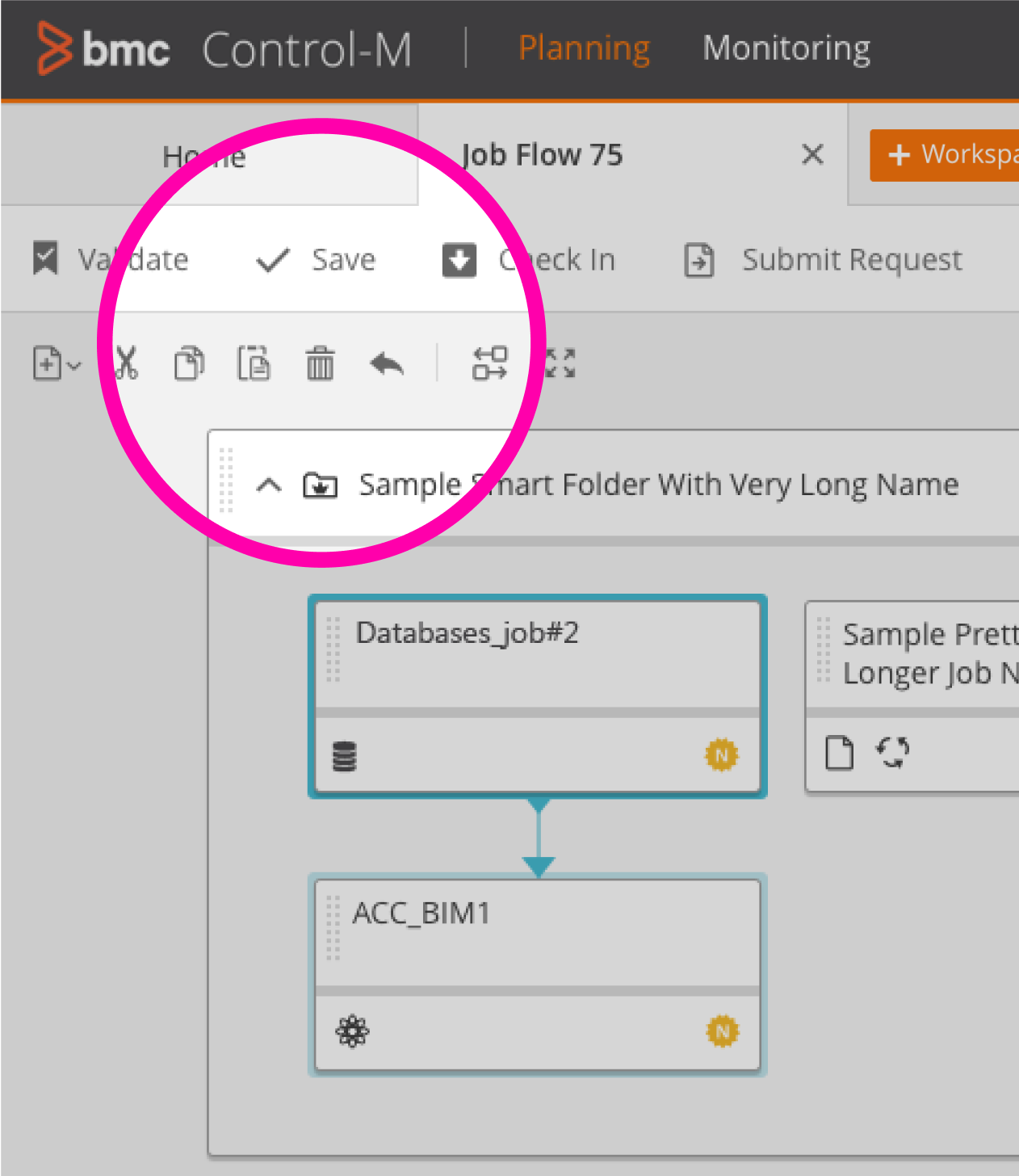Select the Sample Smart Folder title

point(659,485)
